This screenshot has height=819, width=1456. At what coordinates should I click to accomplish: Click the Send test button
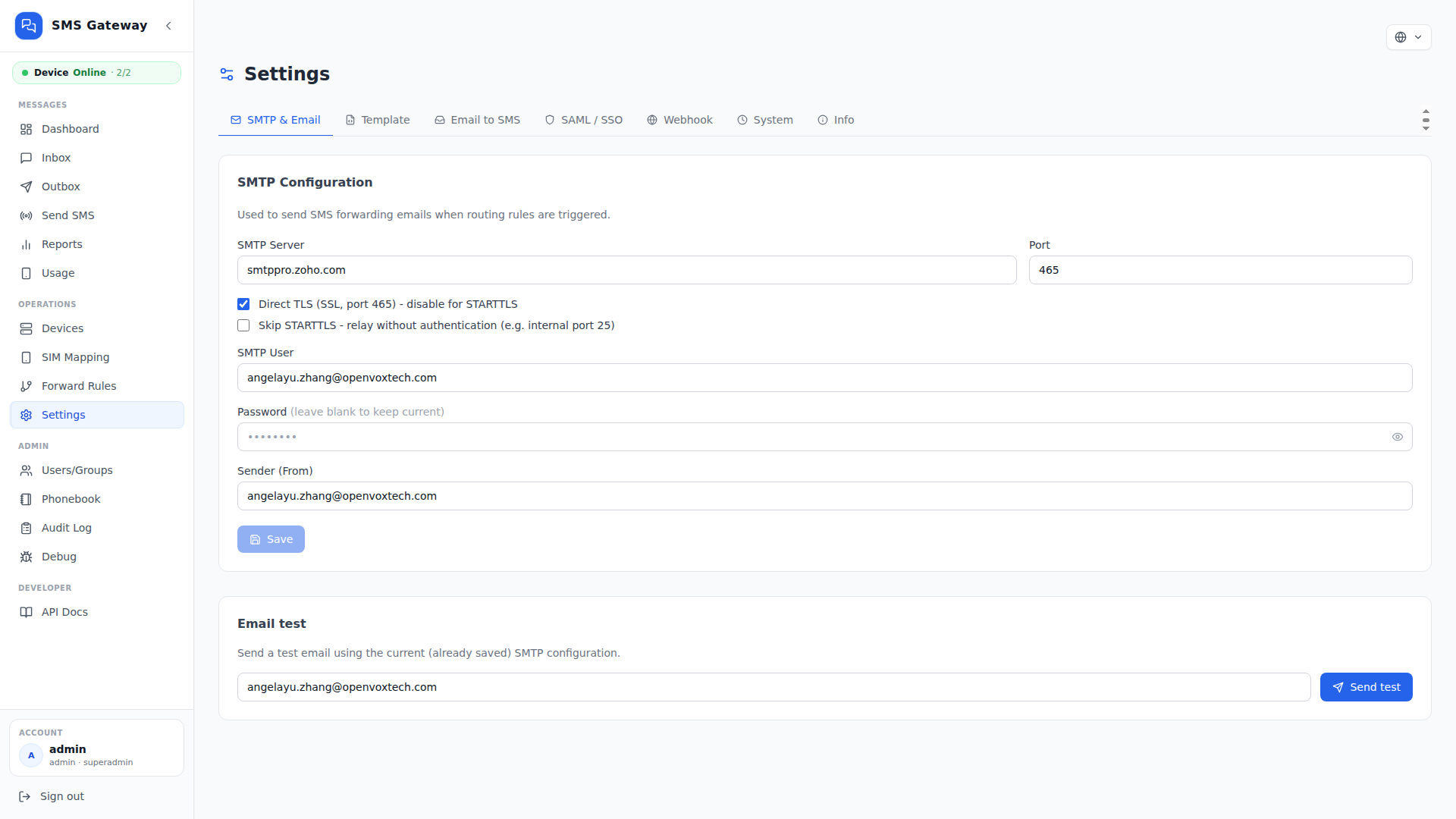point(1366,687)
